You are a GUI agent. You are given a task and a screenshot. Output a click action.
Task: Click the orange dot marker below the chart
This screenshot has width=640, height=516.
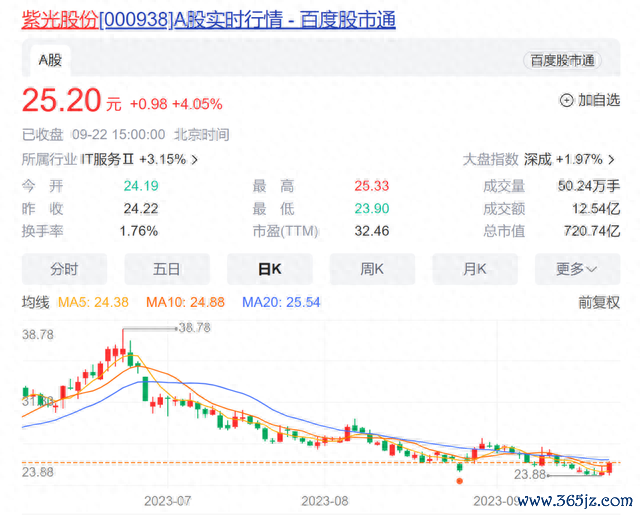[459, 481]
